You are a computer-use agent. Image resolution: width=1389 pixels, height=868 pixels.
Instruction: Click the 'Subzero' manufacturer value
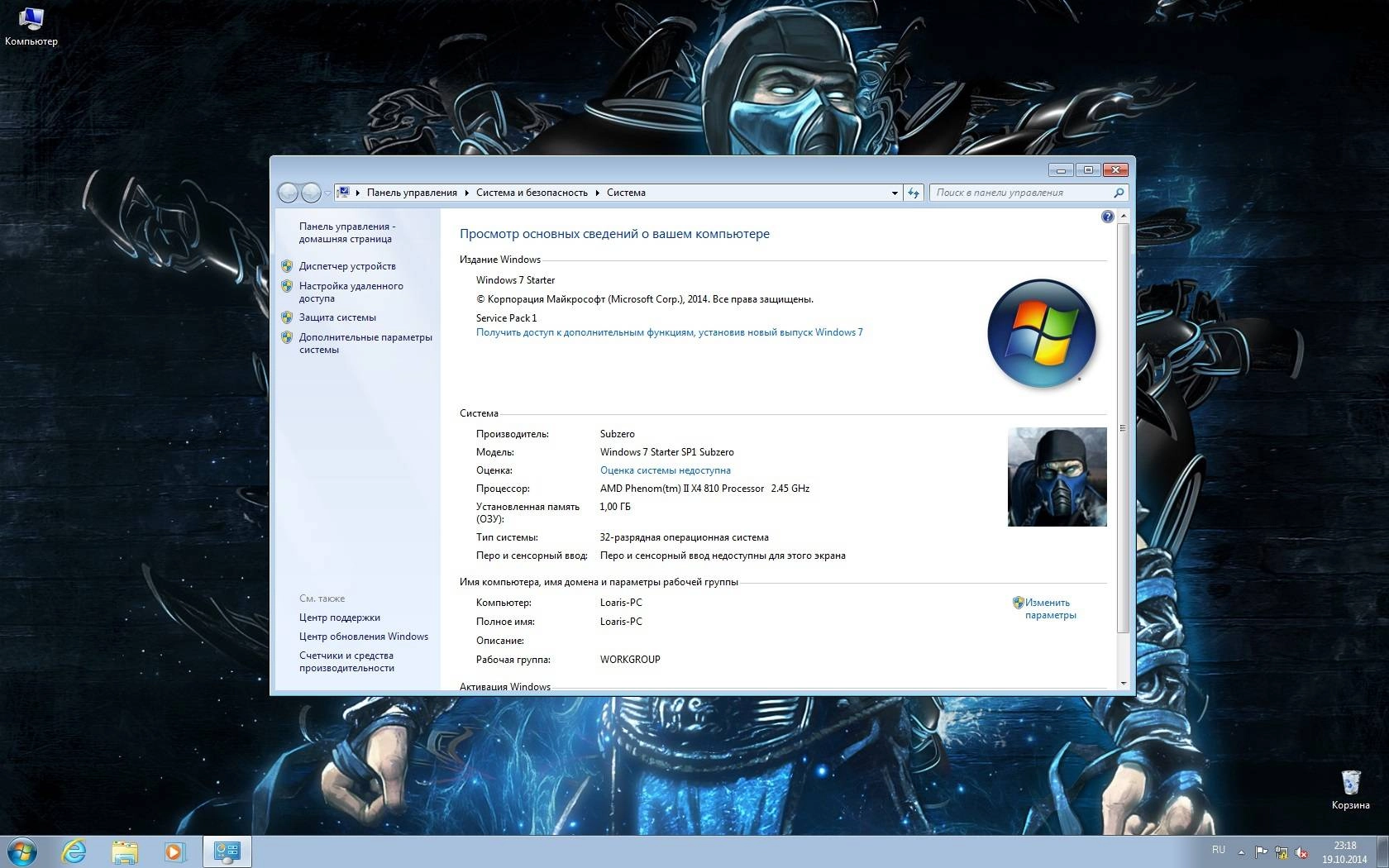pyautogui.click(x=618, y=434)
